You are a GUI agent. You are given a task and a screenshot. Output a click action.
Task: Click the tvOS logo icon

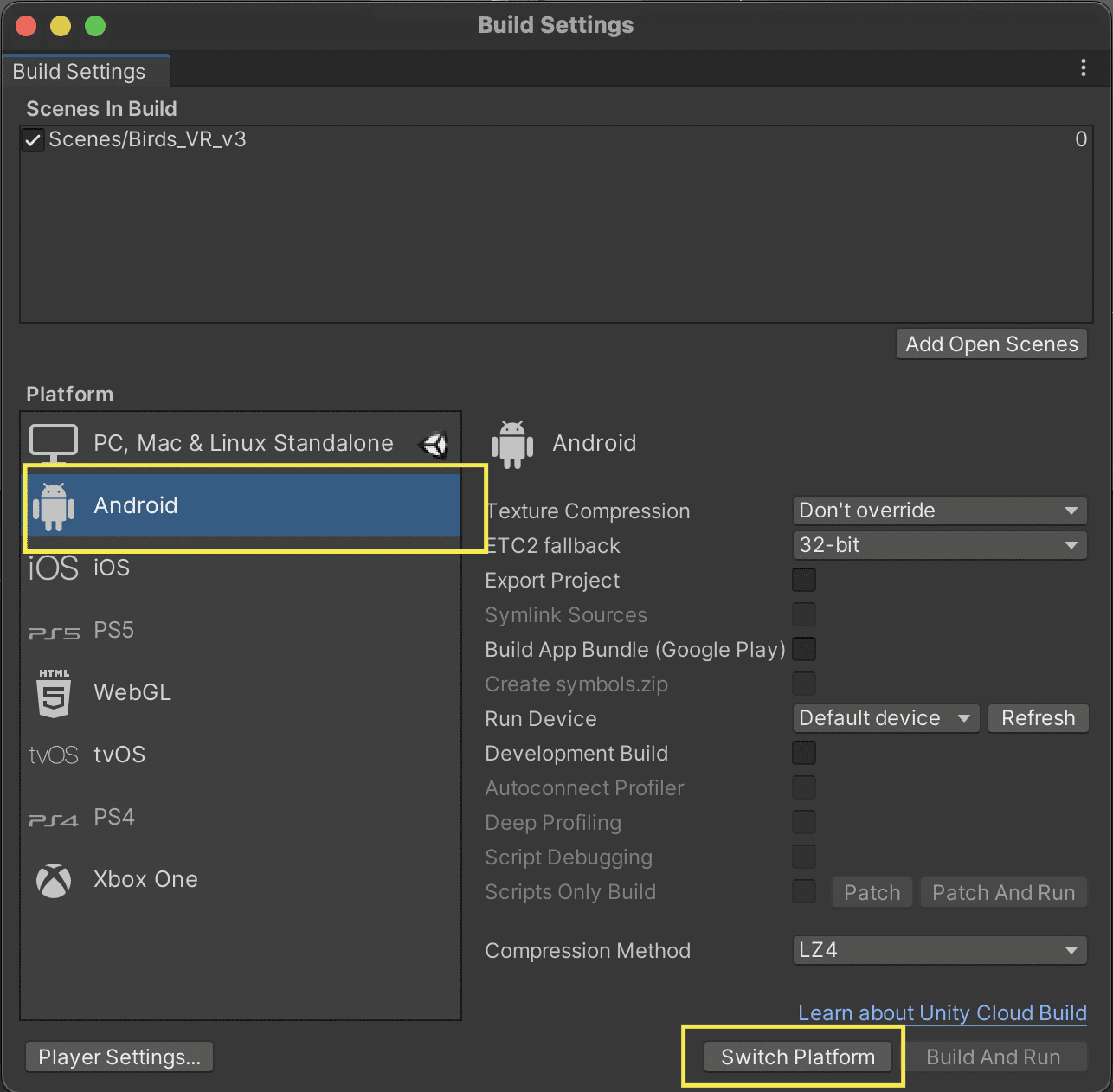(x=54, y=755)
